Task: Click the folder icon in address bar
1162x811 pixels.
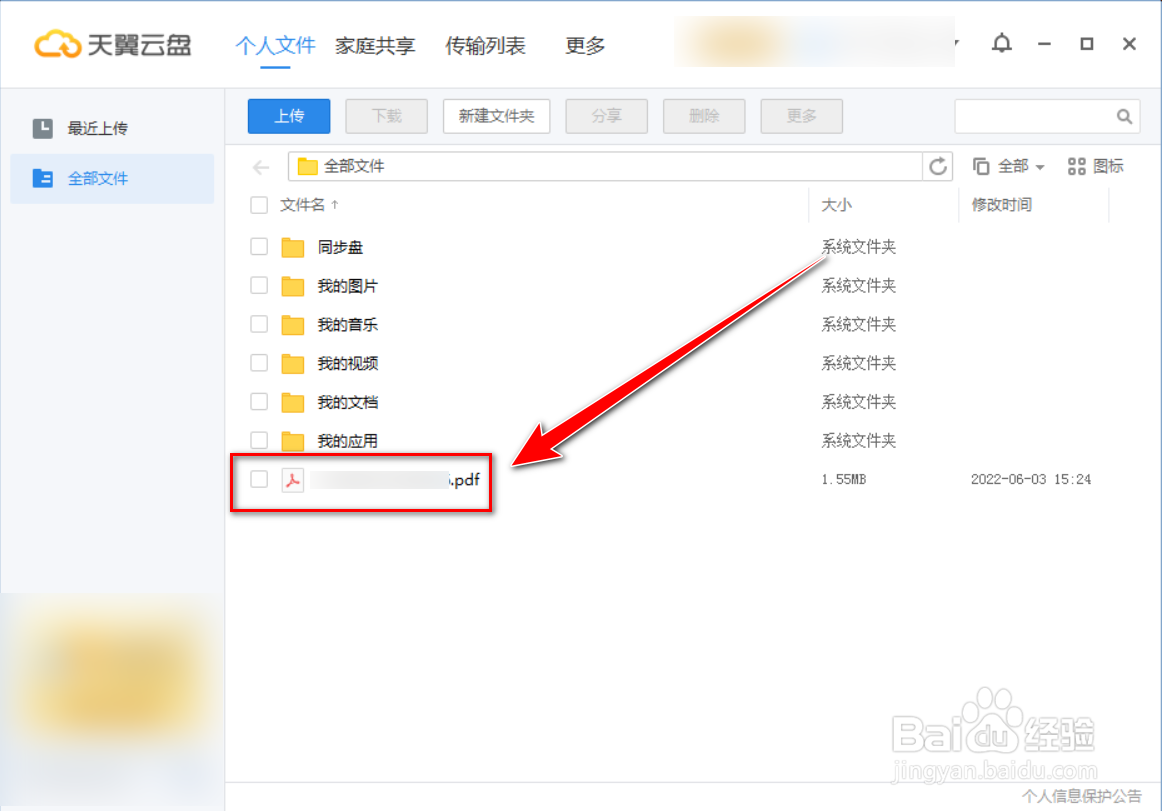Action: click(308, 166)
